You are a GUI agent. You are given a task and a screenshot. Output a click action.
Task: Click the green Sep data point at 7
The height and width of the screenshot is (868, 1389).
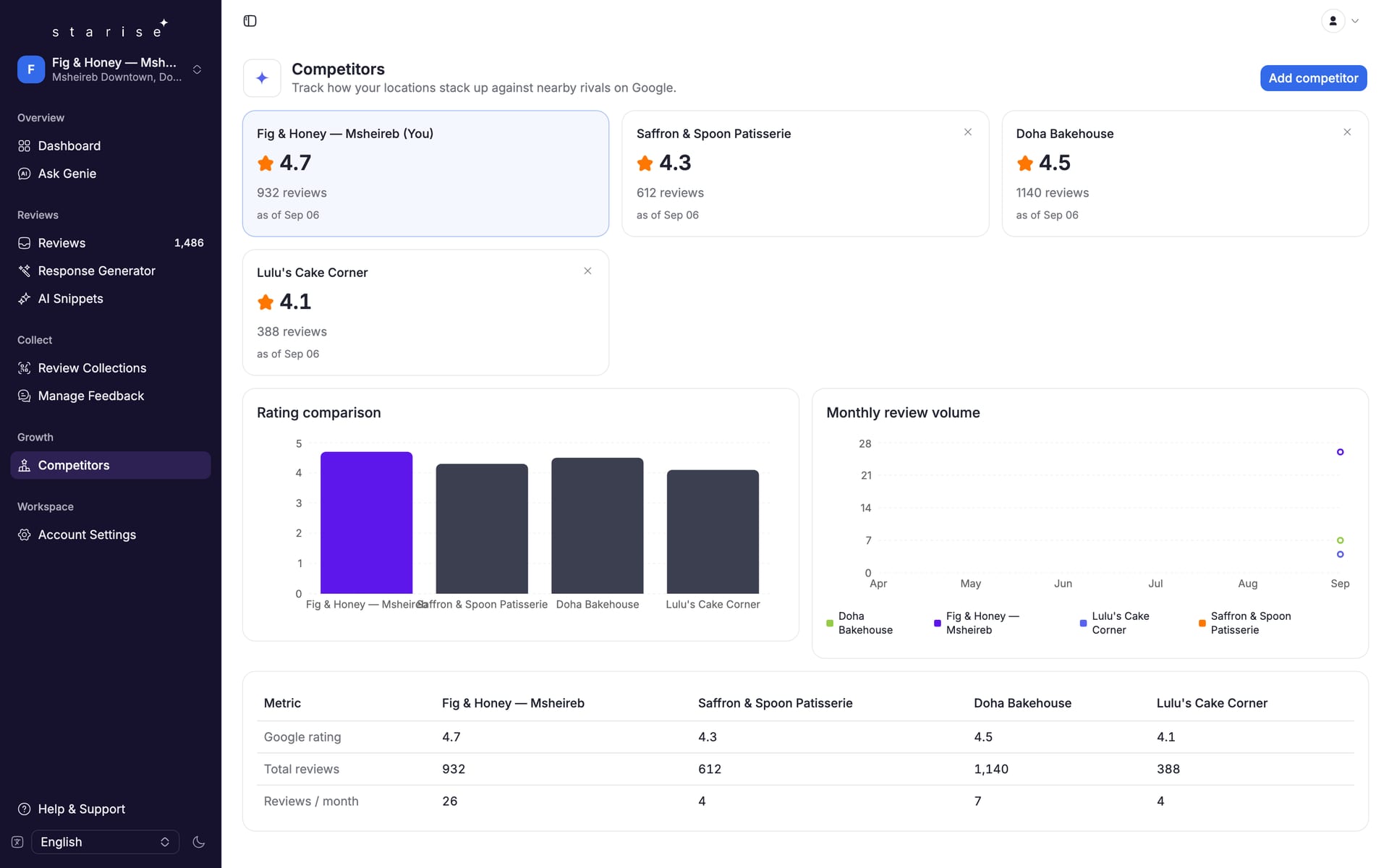[1340, 540]
